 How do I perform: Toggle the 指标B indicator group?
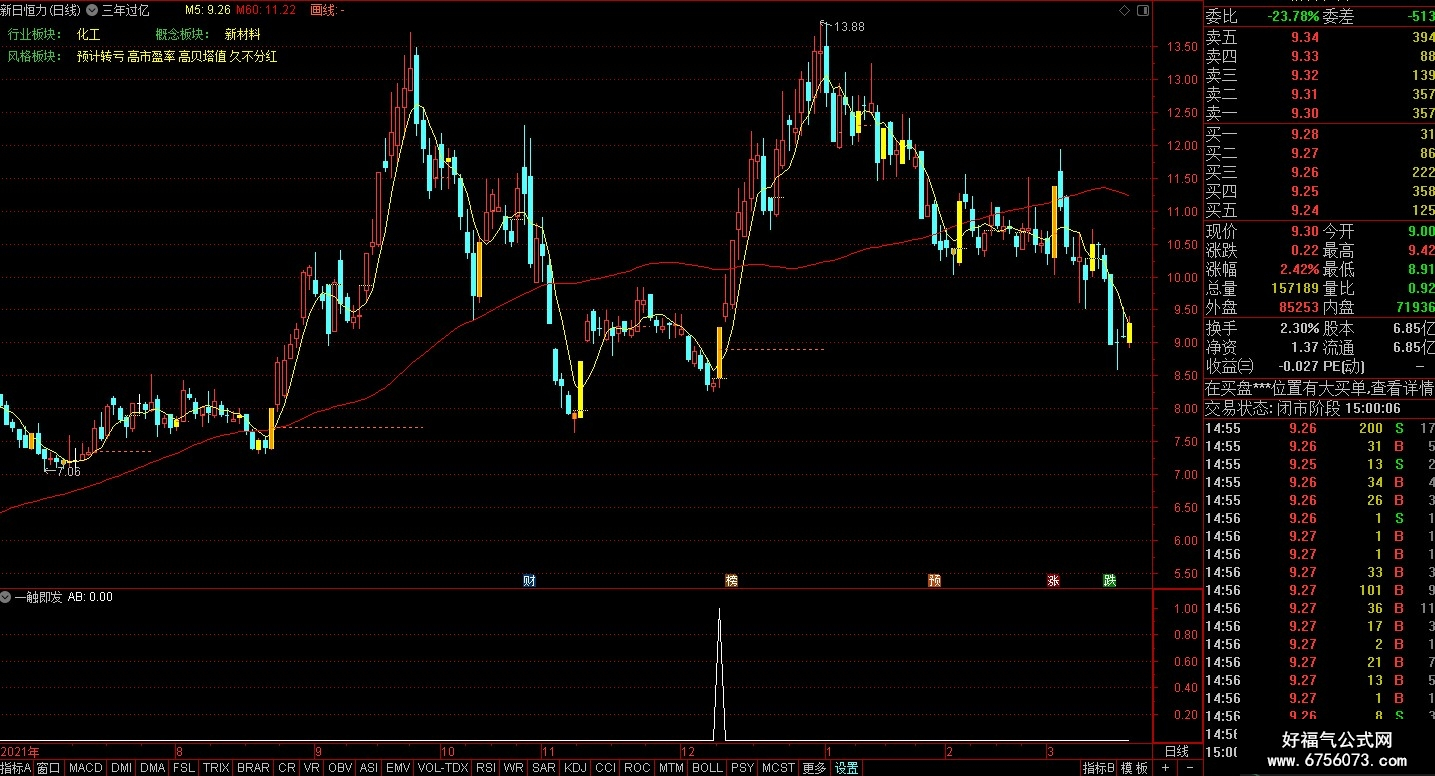point(1098,768)
